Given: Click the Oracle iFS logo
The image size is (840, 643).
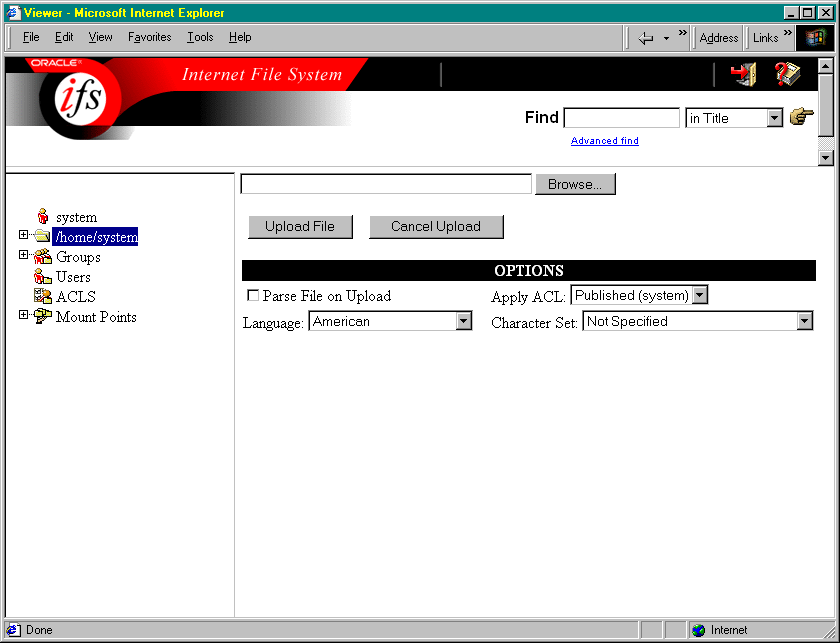Looking at the screenshot, I should pos(80,98).
